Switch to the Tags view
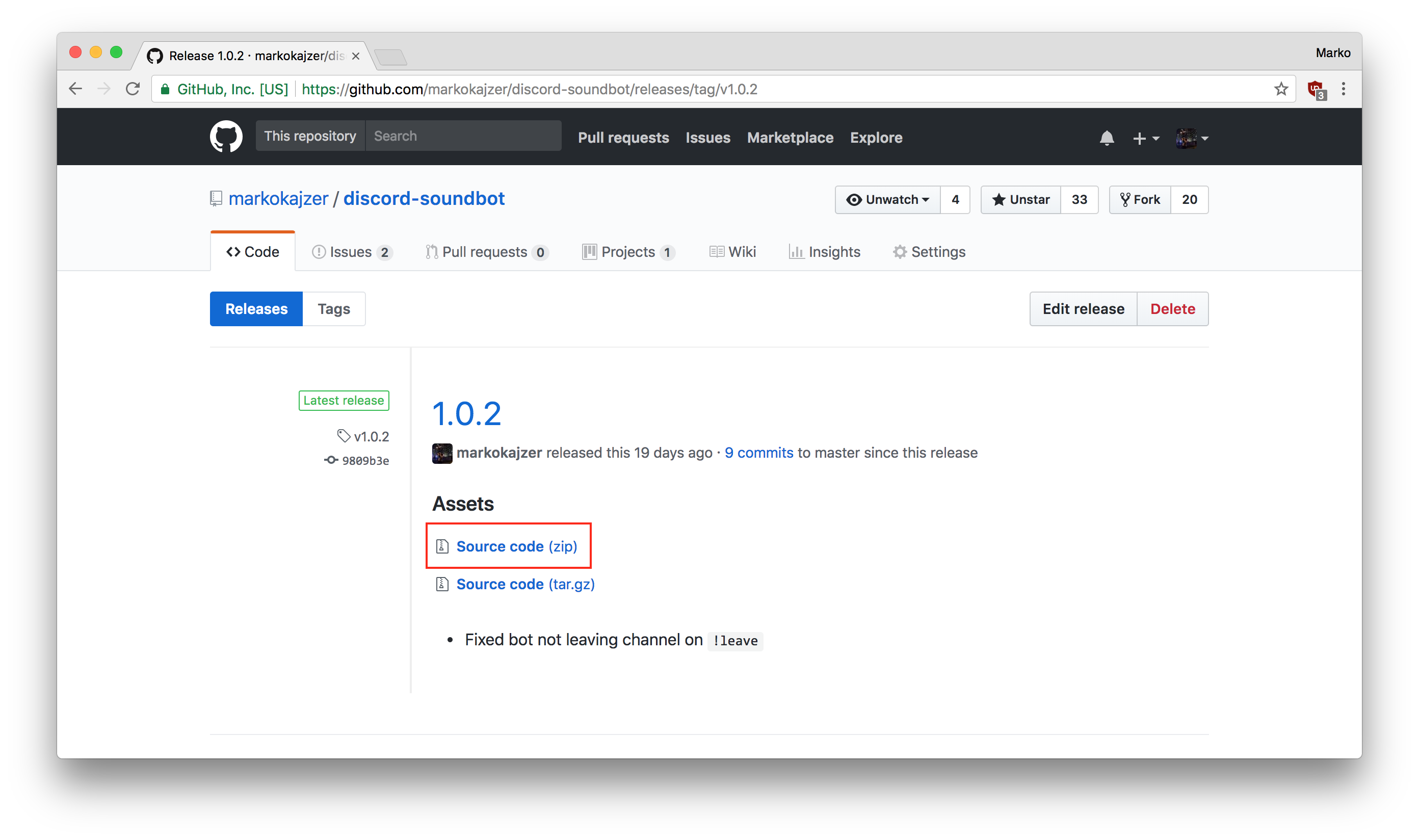Image resolution: width=1419 pixels, height=840 pixels. 333,309
